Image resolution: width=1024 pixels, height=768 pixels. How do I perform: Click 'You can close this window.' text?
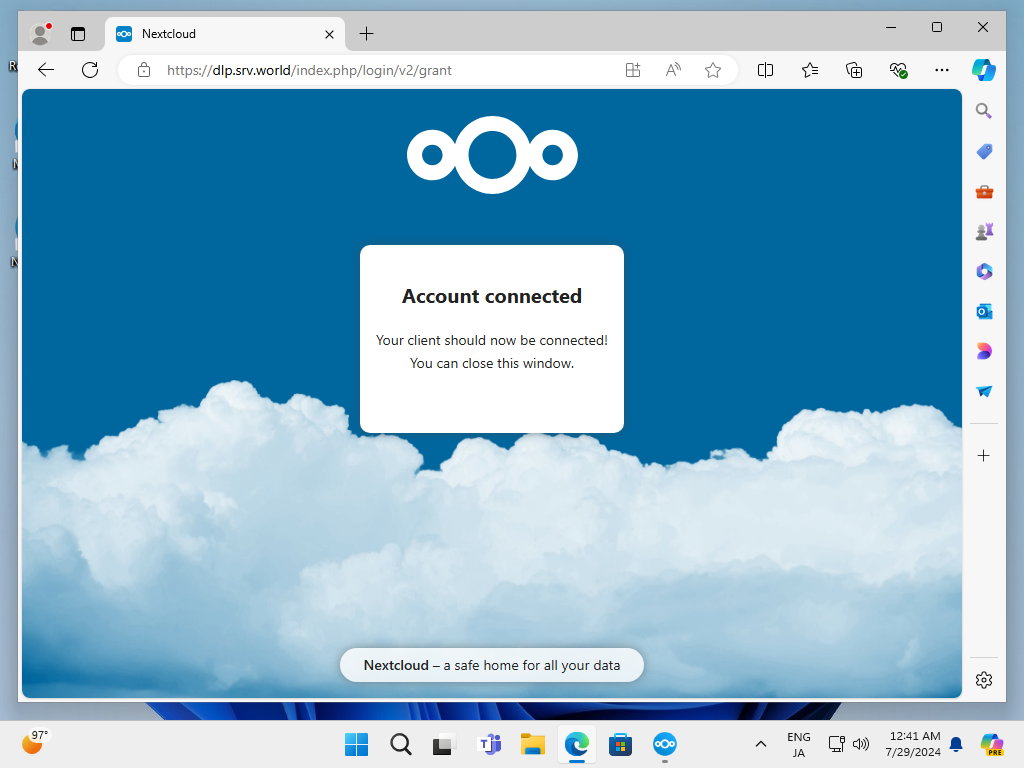492,363
